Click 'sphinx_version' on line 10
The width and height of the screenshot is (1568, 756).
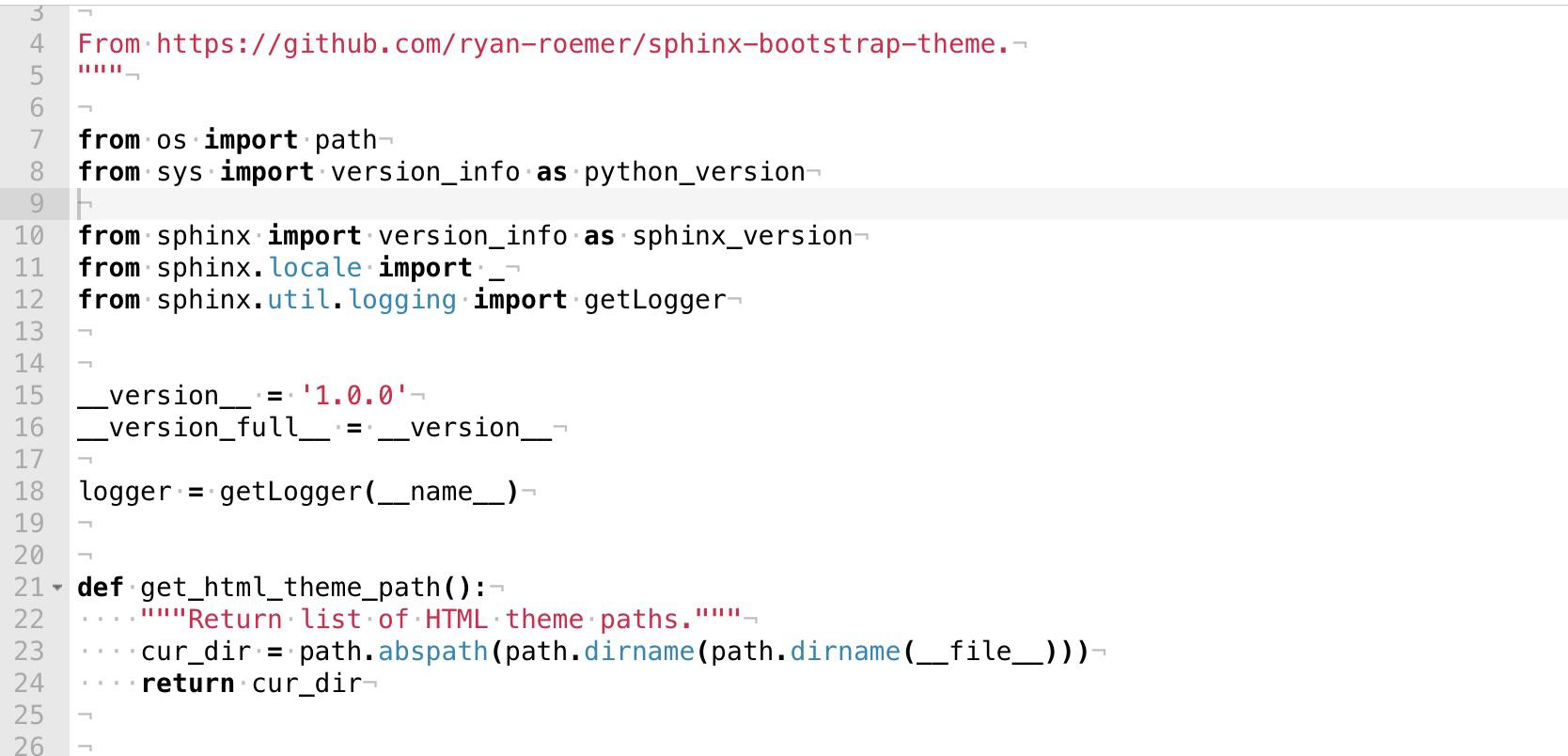[x=743, y=236]
